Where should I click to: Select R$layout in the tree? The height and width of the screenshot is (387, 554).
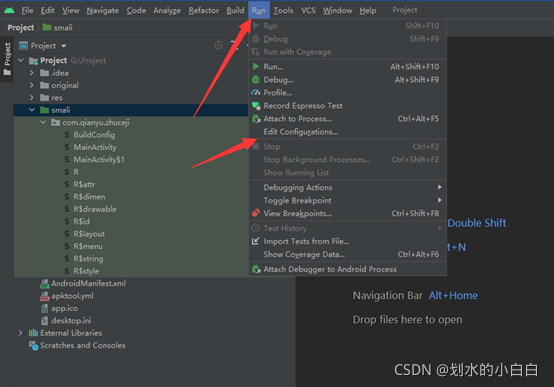pos(89,234)
